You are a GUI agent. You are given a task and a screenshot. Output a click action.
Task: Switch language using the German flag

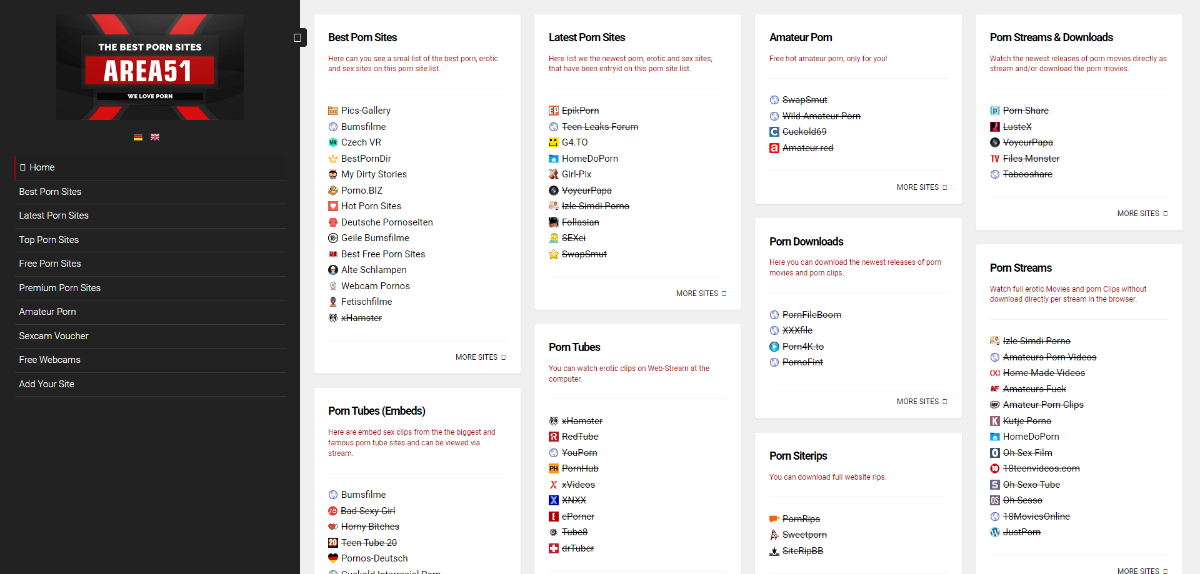(138, 137)
